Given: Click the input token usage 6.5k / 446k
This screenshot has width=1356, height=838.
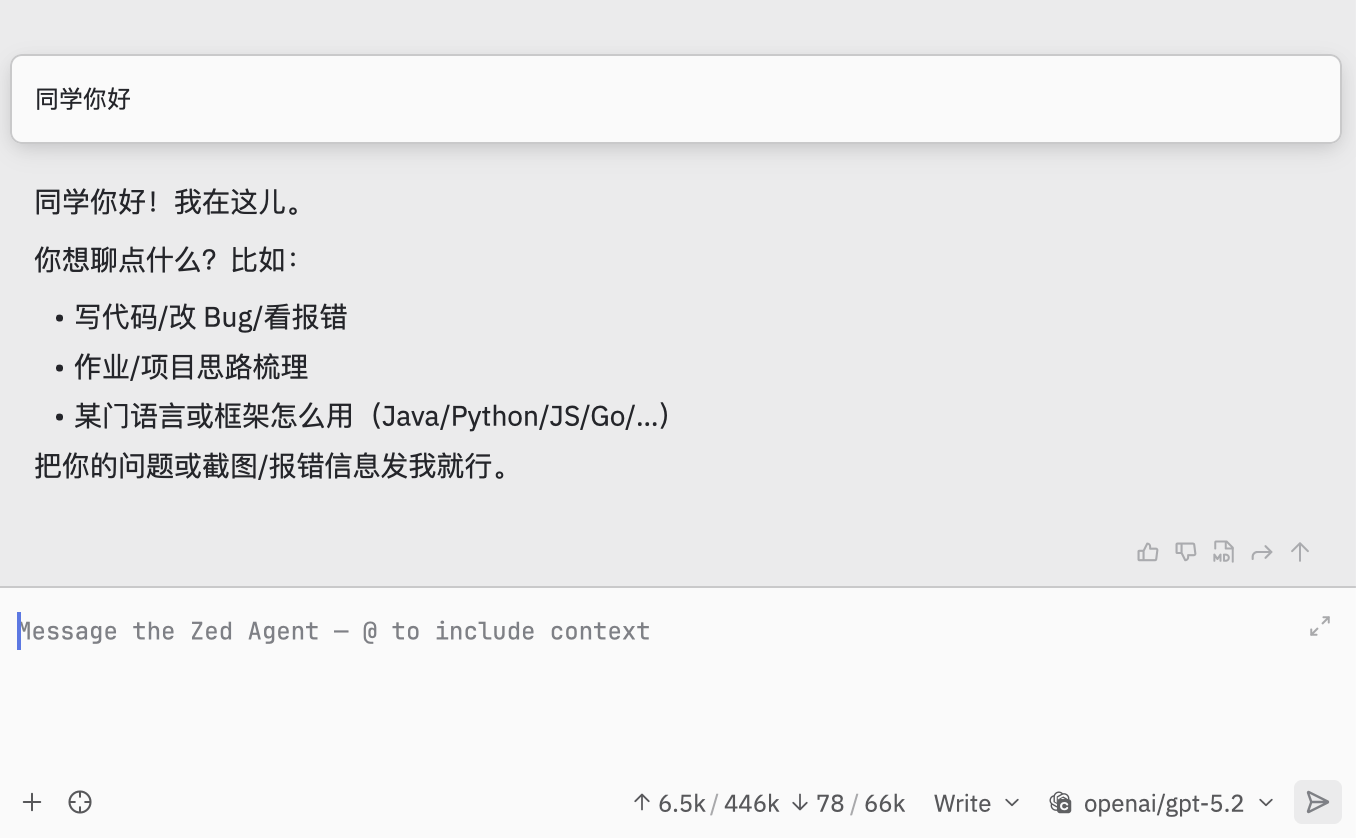Looking at the screenshot, I should [x=706, y=803].
